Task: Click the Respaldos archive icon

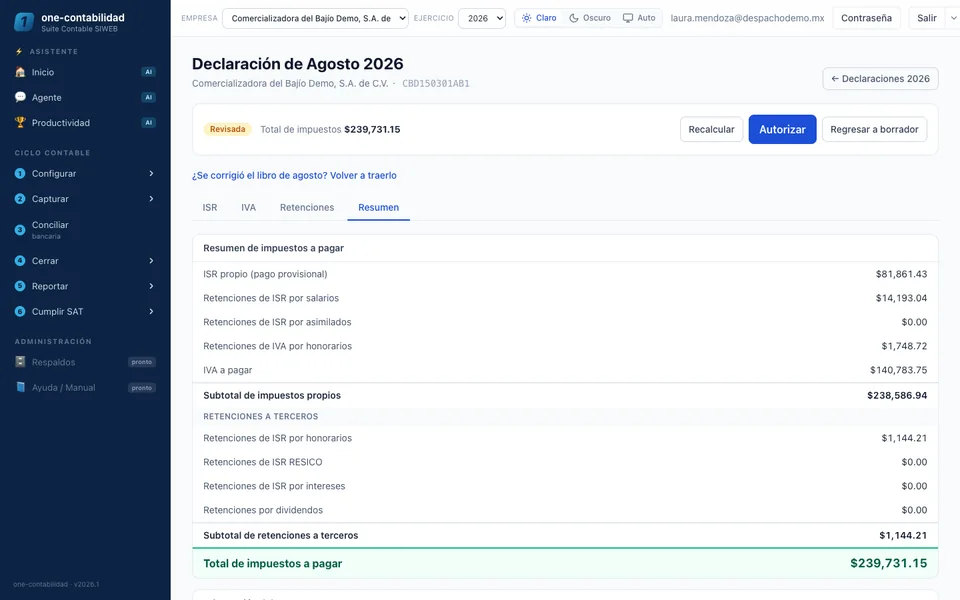Action: point(20,362)
